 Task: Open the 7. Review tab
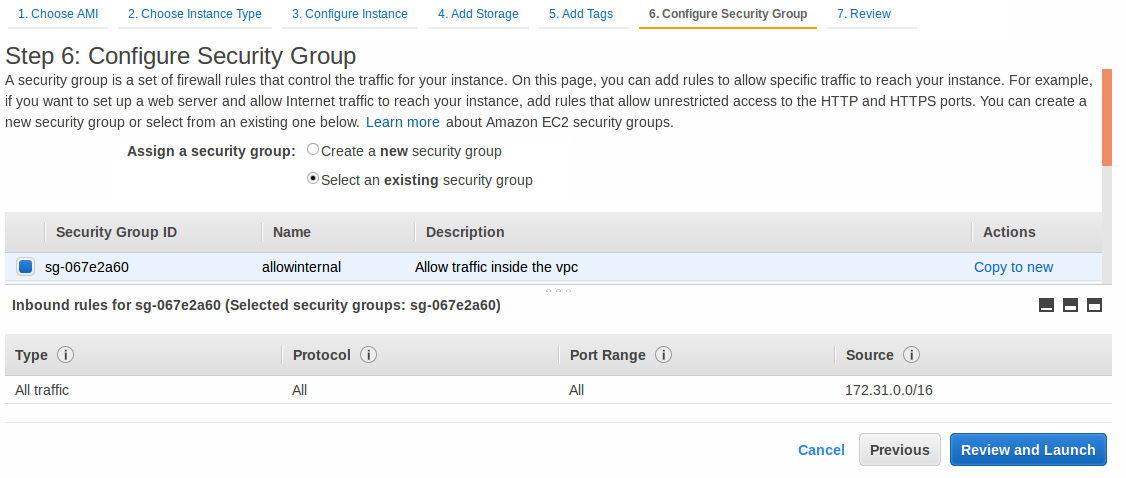pos(864,14)
